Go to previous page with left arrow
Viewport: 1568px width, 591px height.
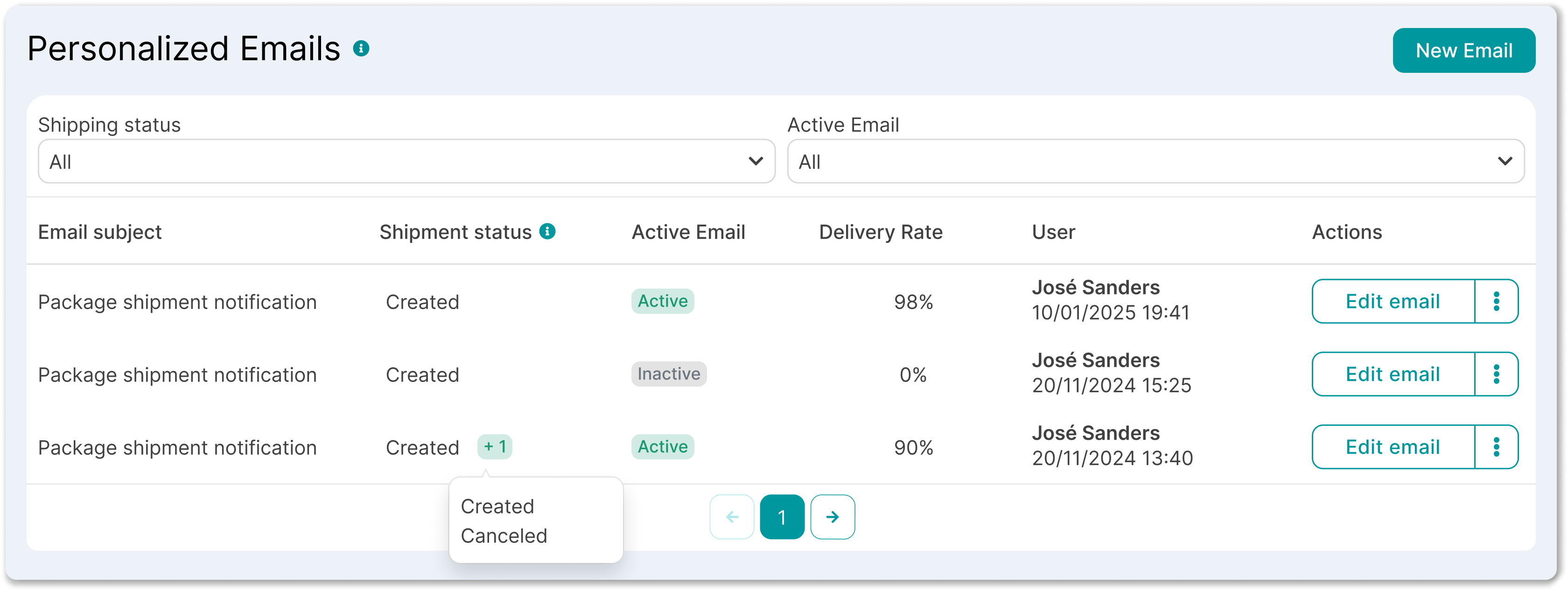(732, 517)
